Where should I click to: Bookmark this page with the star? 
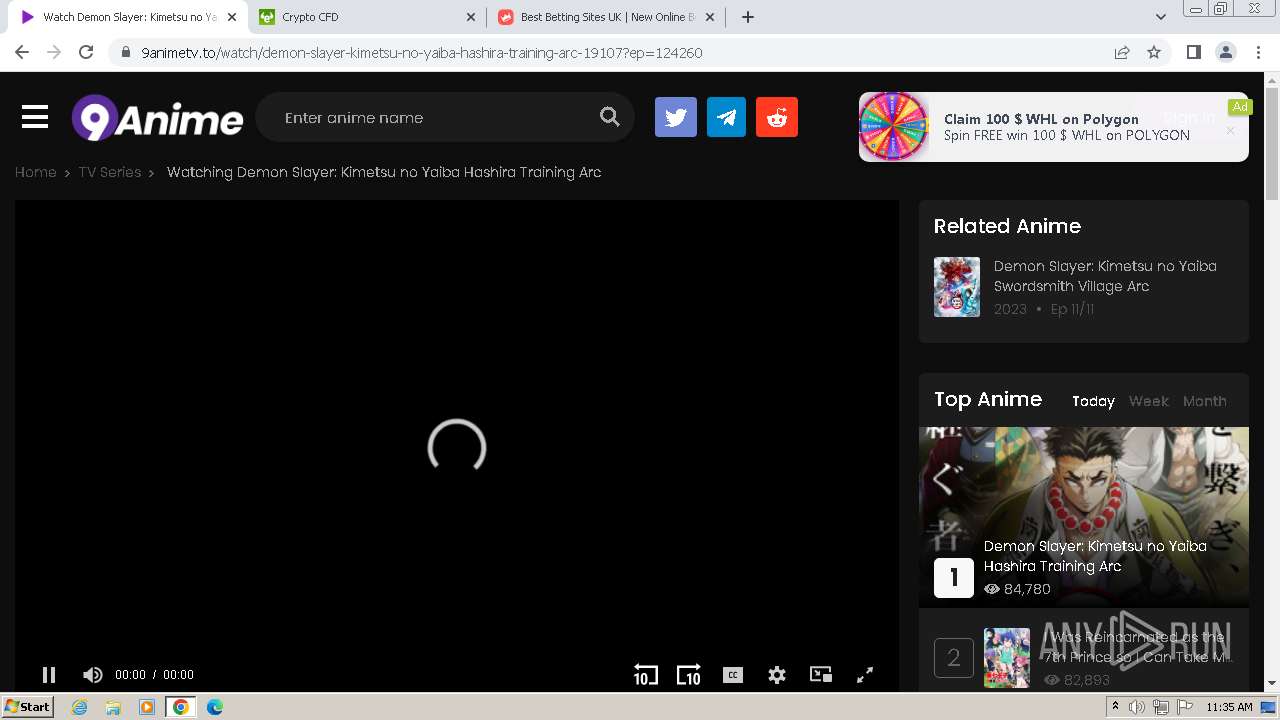[1154, 52]
